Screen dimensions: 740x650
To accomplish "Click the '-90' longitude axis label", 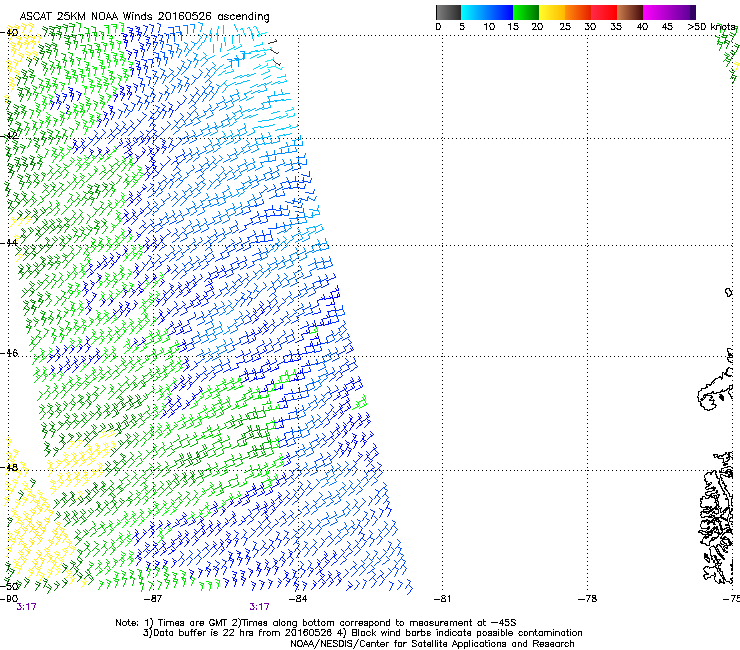I will (9, 599).
